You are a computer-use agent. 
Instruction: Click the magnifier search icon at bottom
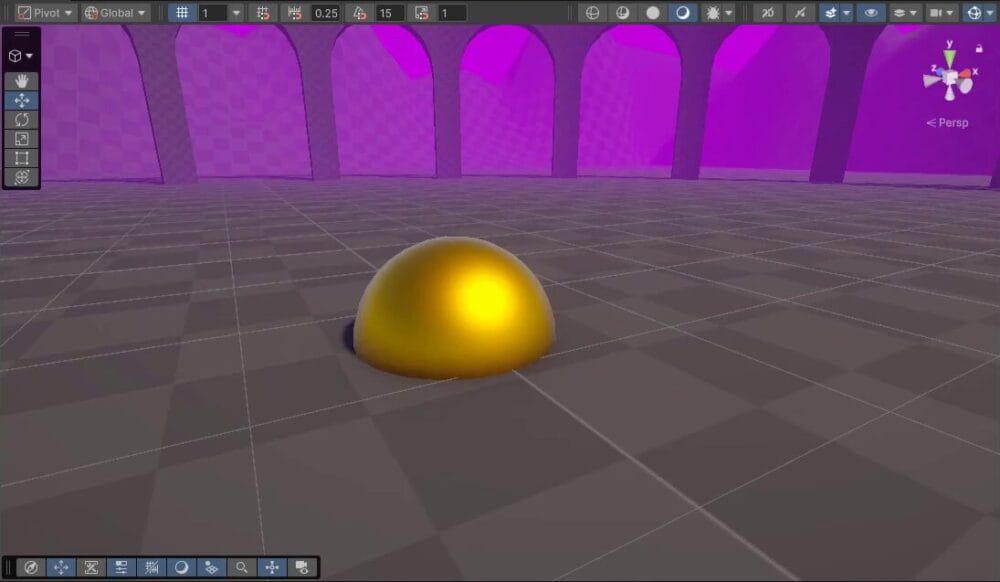pos(241,567)
